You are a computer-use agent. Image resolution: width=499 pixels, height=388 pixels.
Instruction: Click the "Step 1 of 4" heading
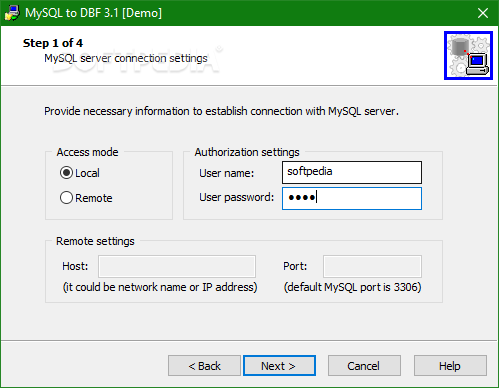(x=53, y=43)
